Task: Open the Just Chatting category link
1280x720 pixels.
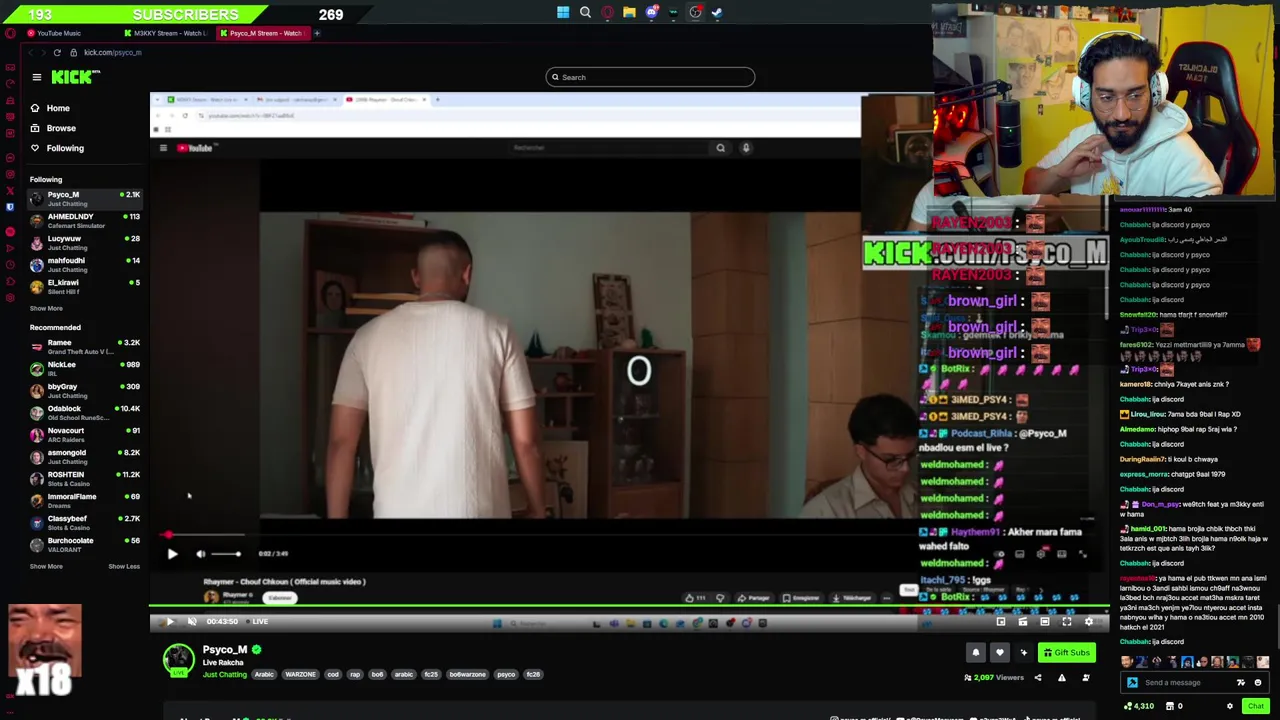Action: tap(225, 675)
